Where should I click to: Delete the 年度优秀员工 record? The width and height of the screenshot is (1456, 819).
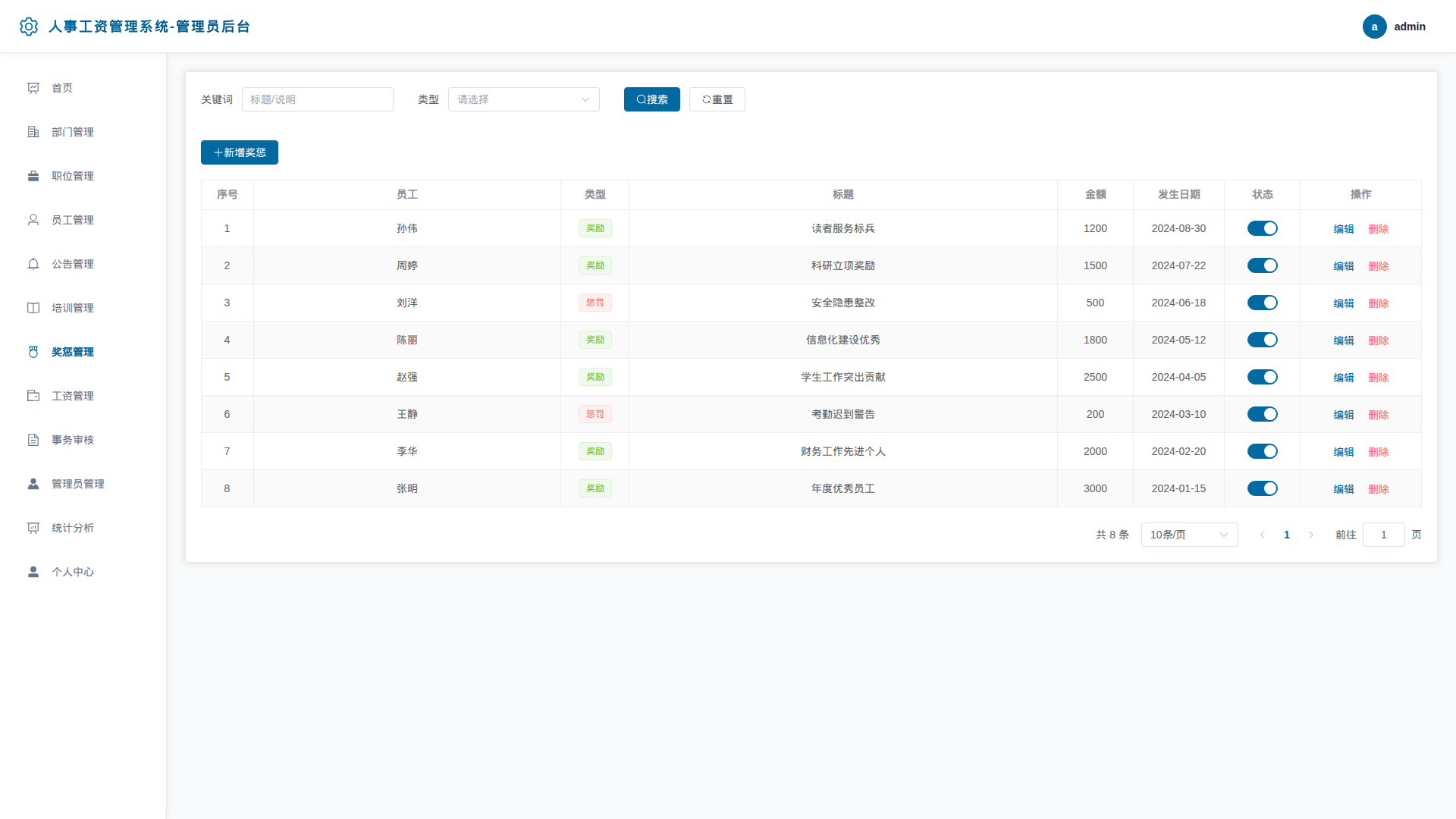(x=1379, y=489)
